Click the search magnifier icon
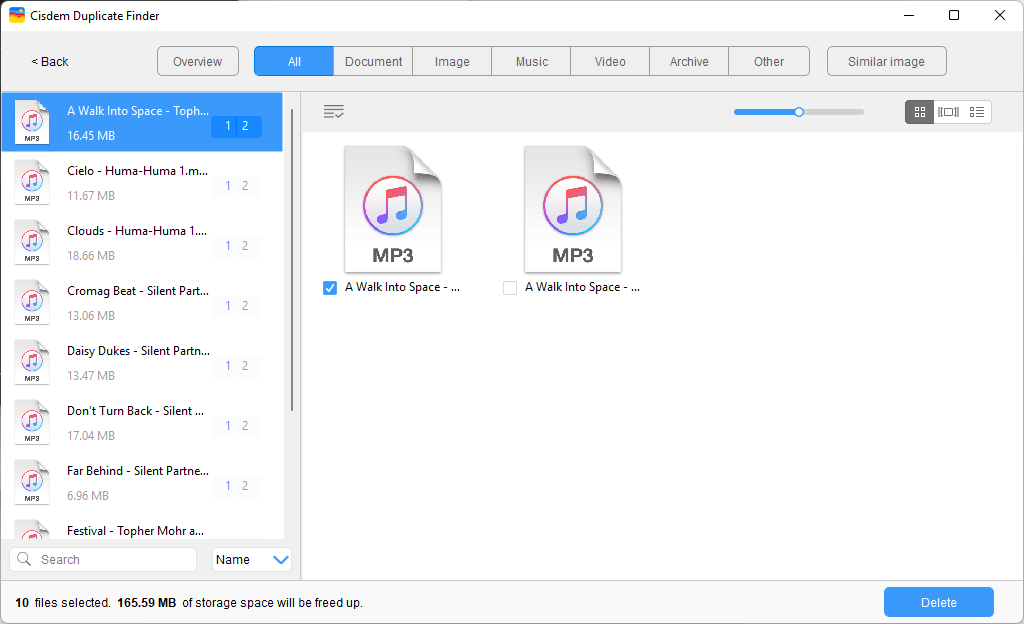The height and width of the screenshot is (624, 1024). click(x=24, y=559)
